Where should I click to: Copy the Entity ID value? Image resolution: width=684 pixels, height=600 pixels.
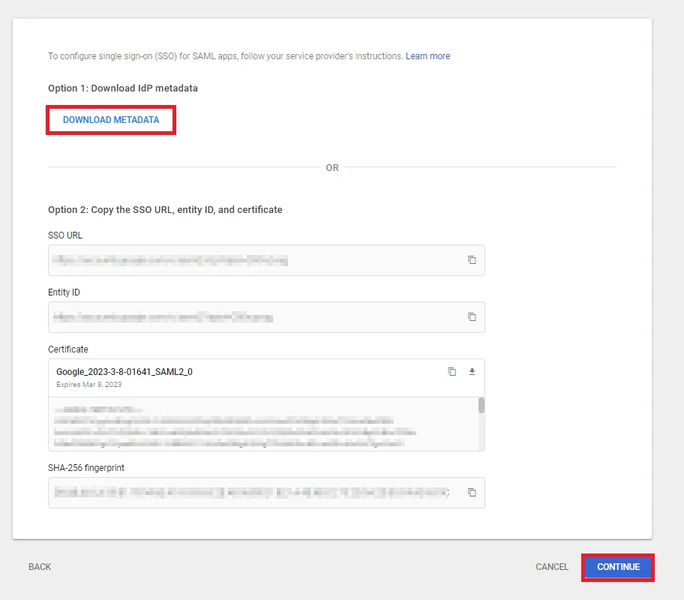click(x=472, y=317)
